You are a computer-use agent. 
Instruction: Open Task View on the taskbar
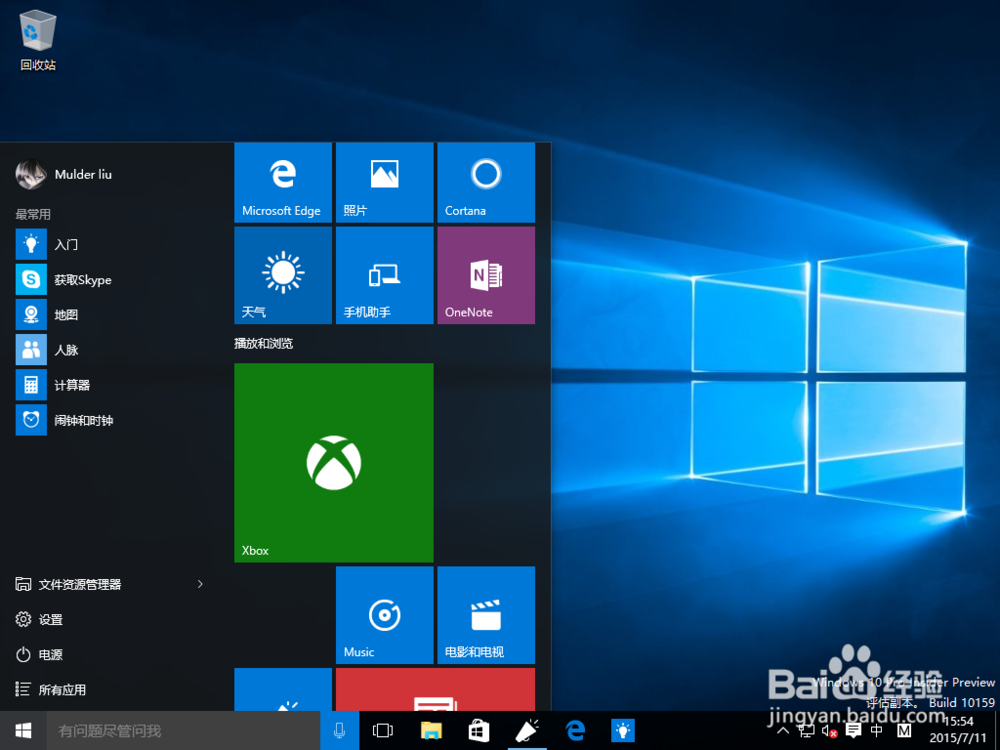tap(383, 730)
